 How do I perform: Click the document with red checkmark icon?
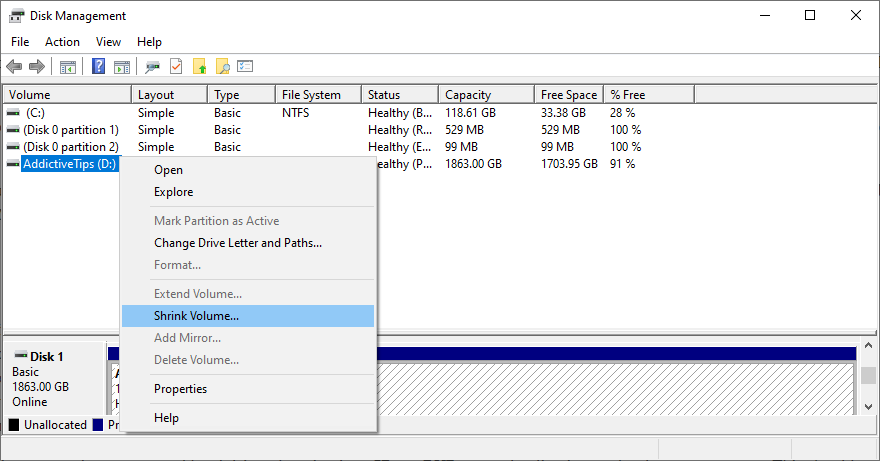pyautogui.click(x=176, y=67)
